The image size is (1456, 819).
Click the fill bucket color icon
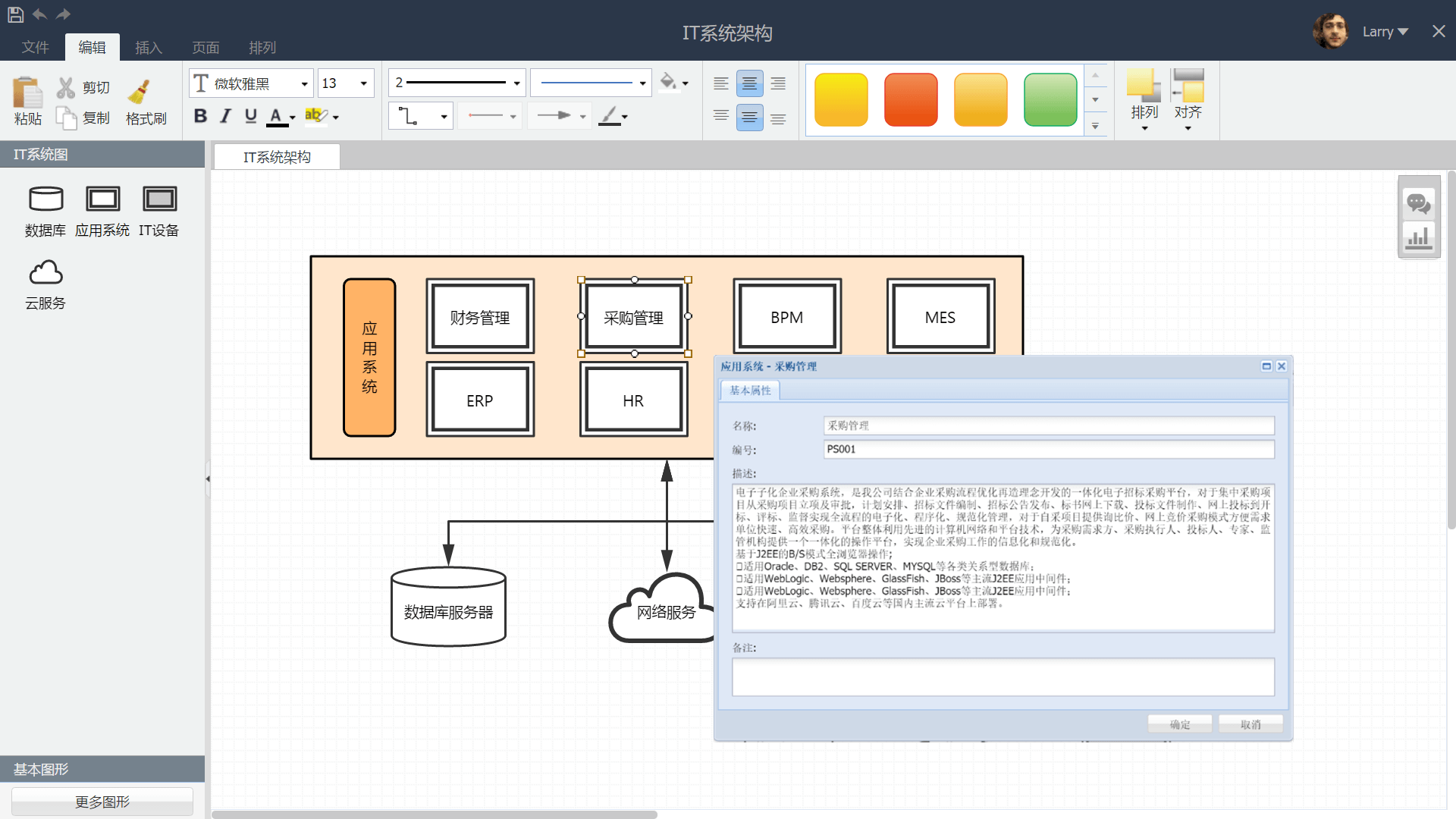[667, 82]
